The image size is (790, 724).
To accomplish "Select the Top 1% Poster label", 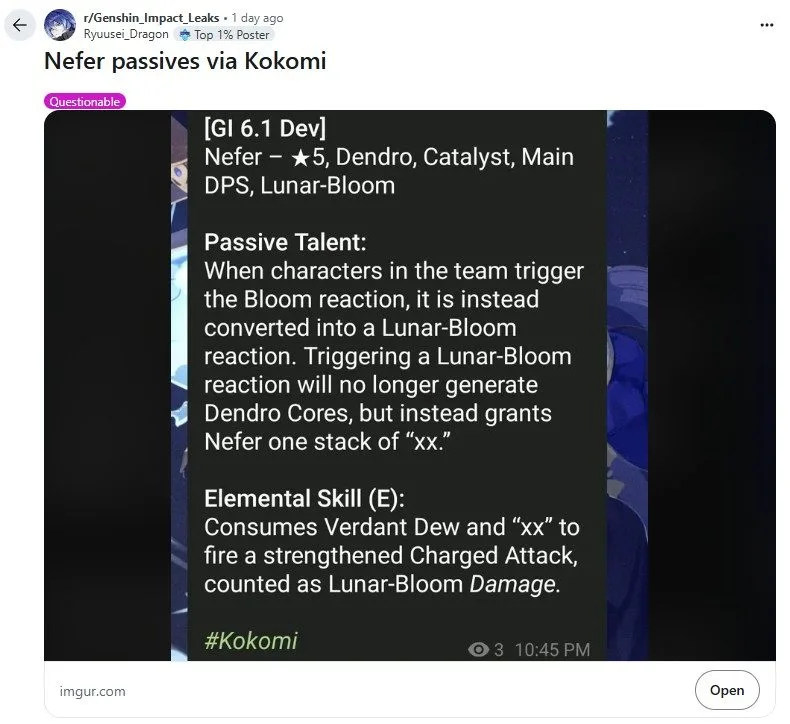I will point(231,35).
